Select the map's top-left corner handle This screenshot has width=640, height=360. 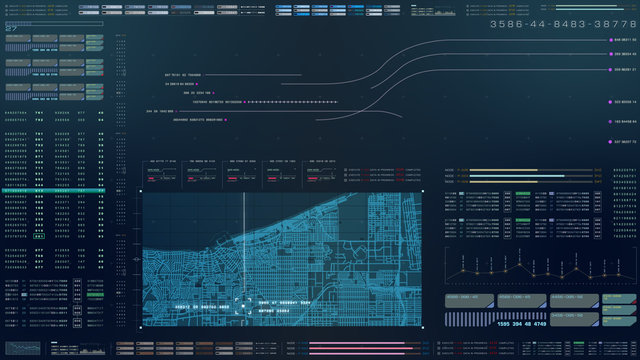coord(141,191)
